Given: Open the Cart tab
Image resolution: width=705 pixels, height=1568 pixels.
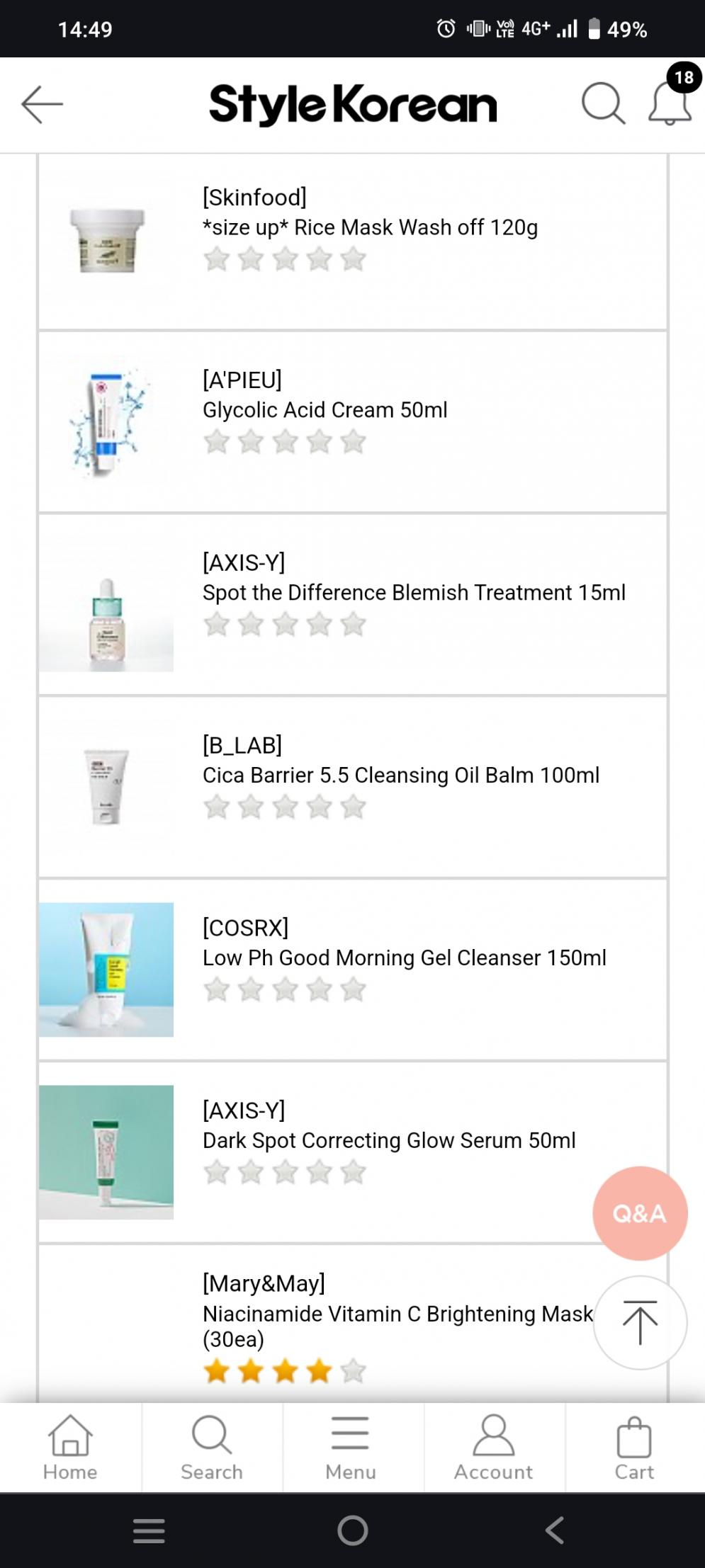Looking at the screenshot, I should tap(634, 1448).
